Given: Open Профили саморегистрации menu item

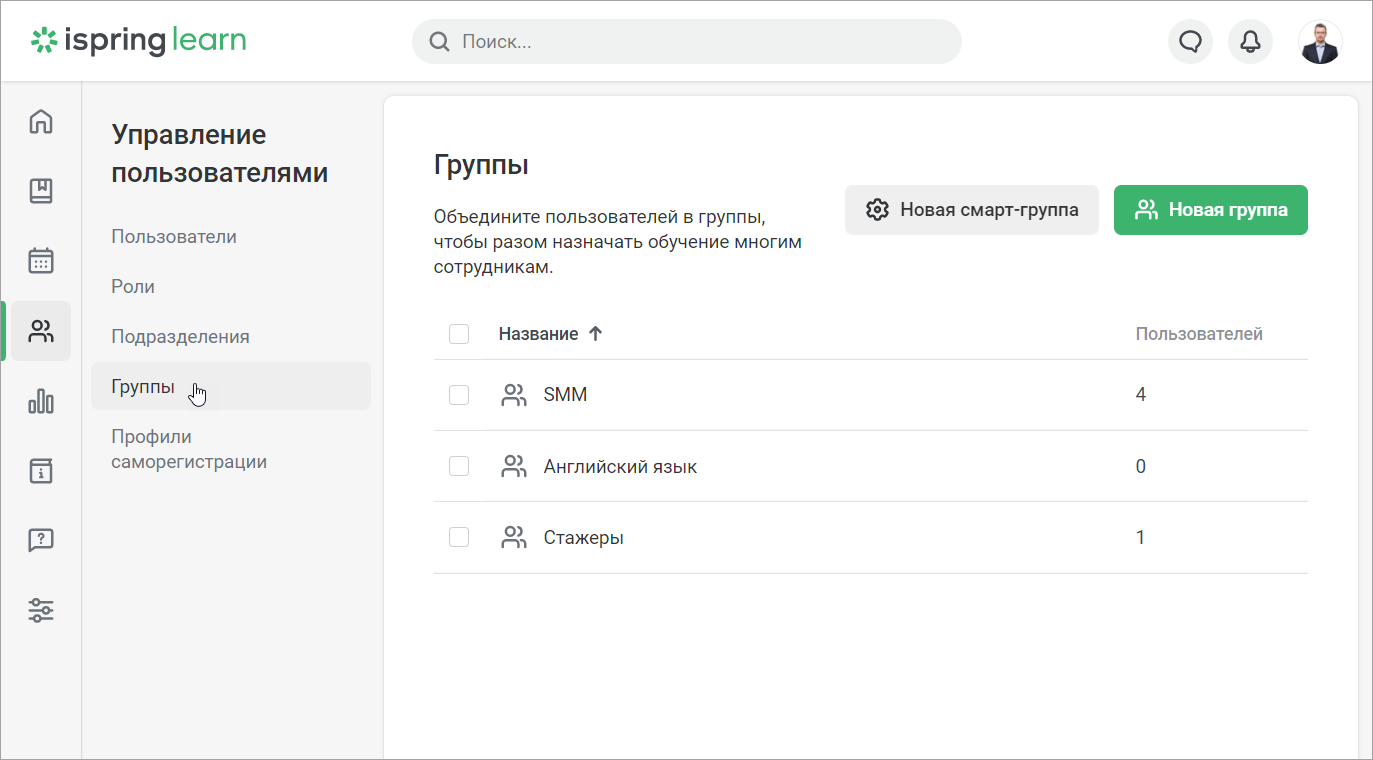Looking at the screenshot, I should pos(189,449).
